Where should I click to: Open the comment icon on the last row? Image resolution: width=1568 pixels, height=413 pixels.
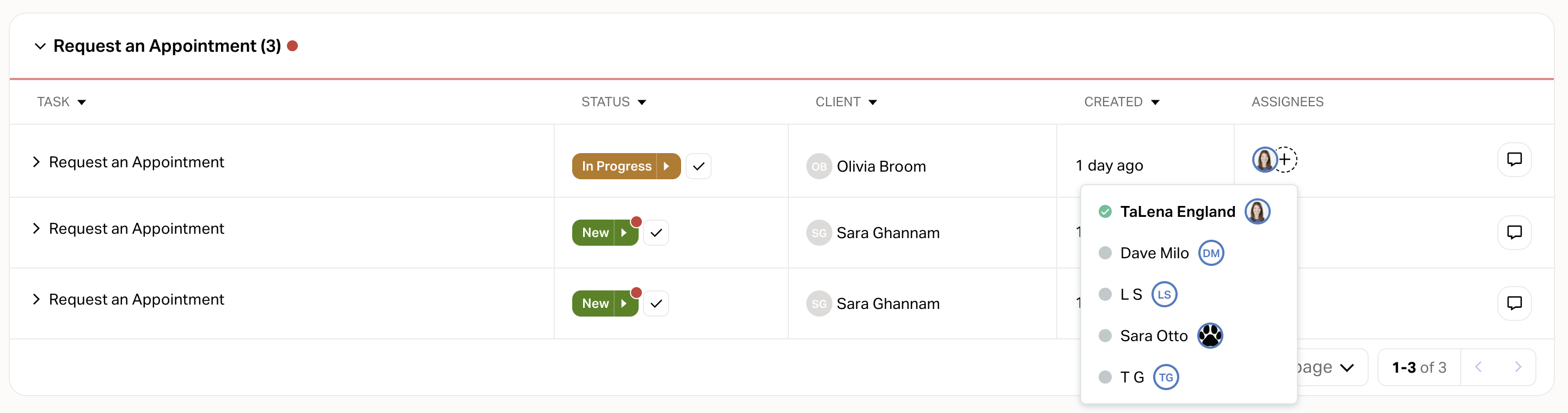(1514, 303)
